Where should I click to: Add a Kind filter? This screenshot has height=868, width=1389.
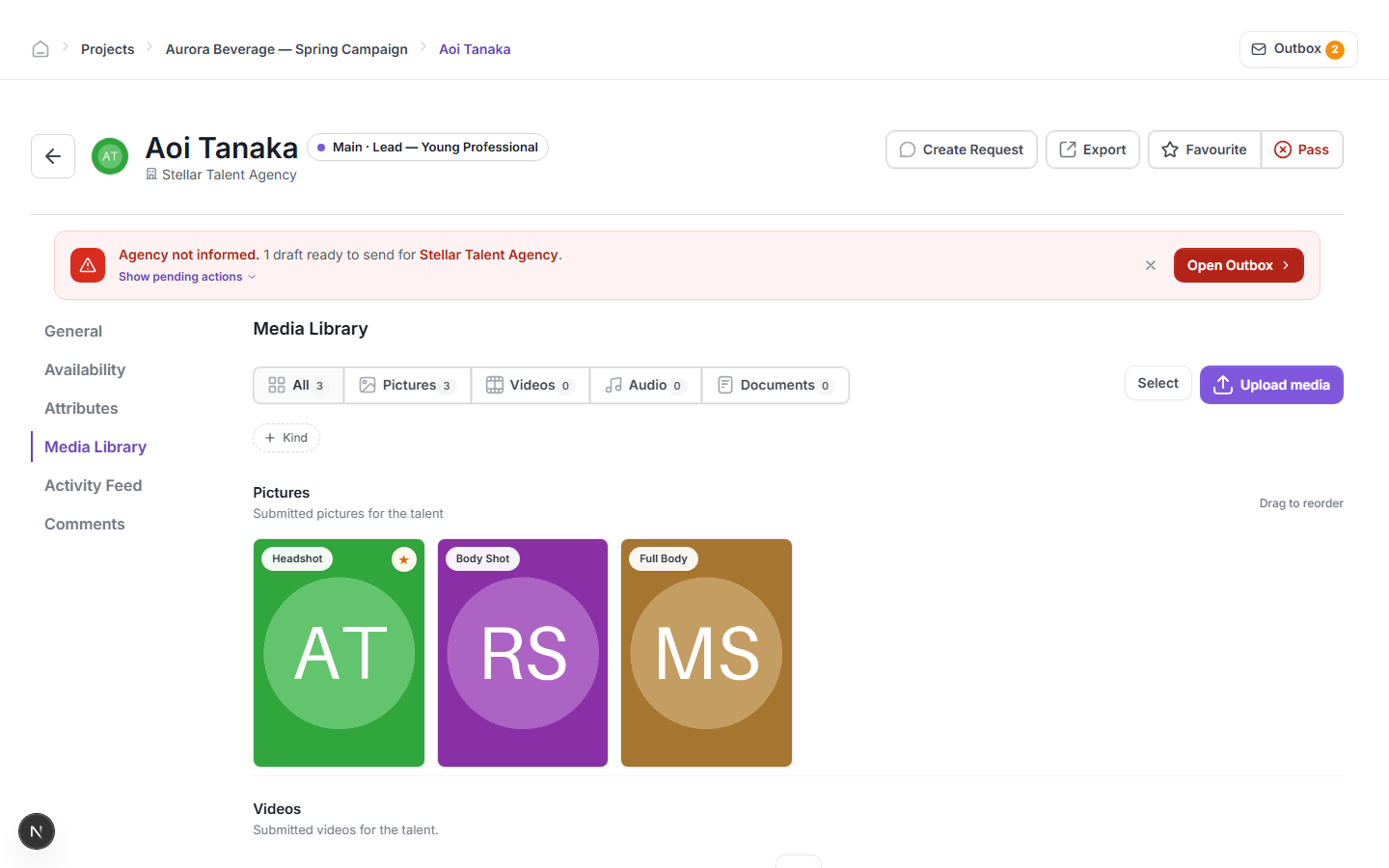286,438
